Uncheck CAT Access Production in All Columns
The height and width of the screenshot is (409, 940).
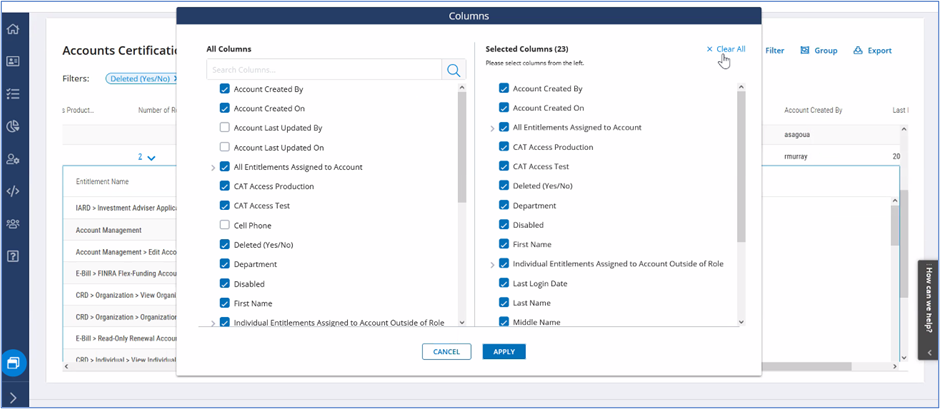225,186
